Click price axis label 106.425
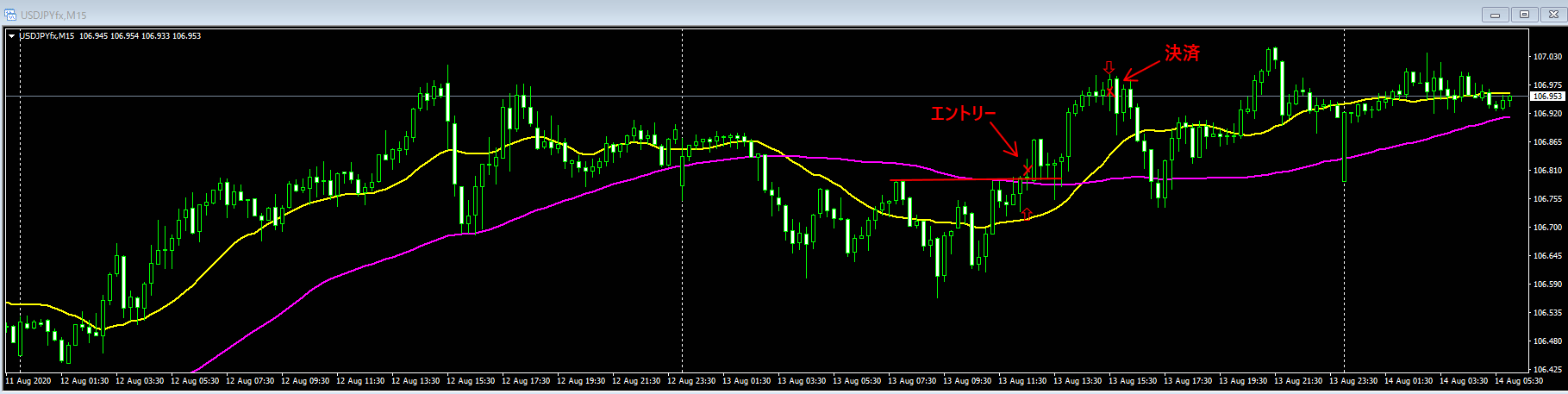This screenshot has height=394, width=1568. click(1547, 370)
